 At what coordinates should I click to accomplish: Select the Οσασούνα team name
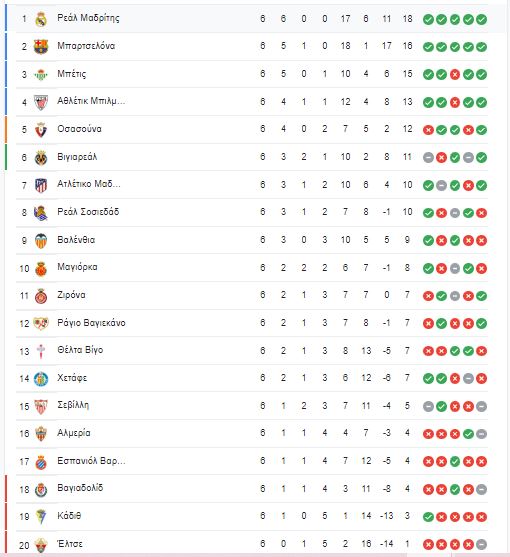coord(79,129)
